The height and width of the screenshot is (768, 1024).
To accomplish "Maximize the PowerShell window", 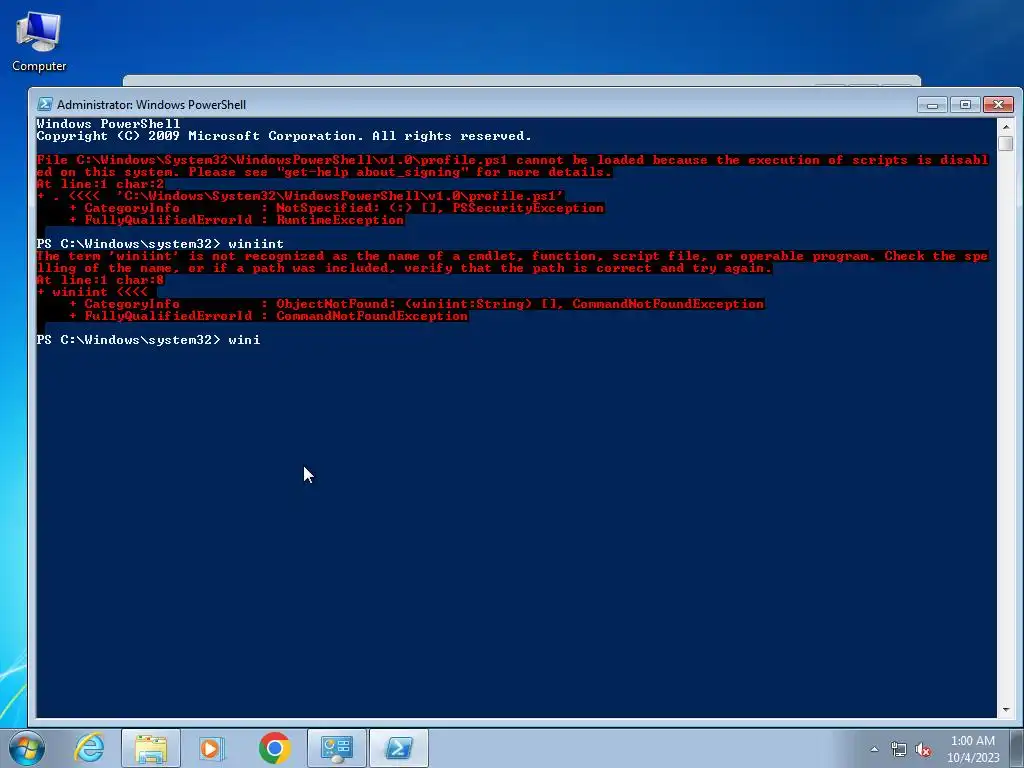I will tap(965, 104).
